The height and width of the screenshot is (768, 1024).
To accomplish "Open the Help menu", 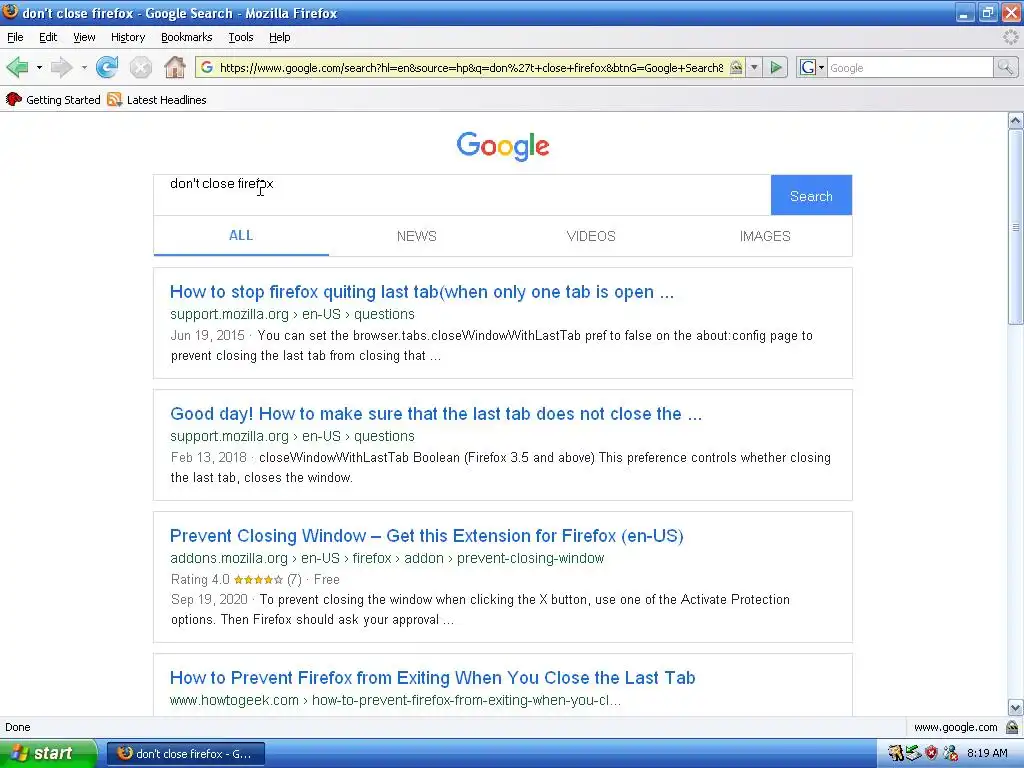I will pos(280,37).
